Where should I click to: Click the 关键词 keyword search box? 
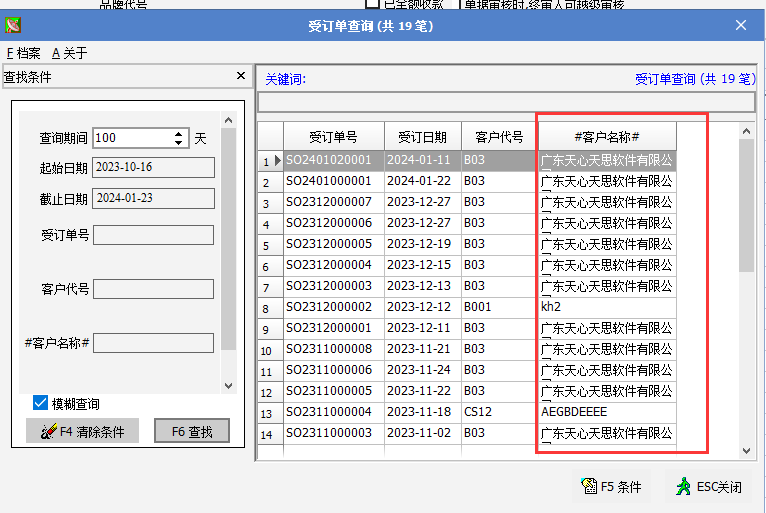click(506, 102)
